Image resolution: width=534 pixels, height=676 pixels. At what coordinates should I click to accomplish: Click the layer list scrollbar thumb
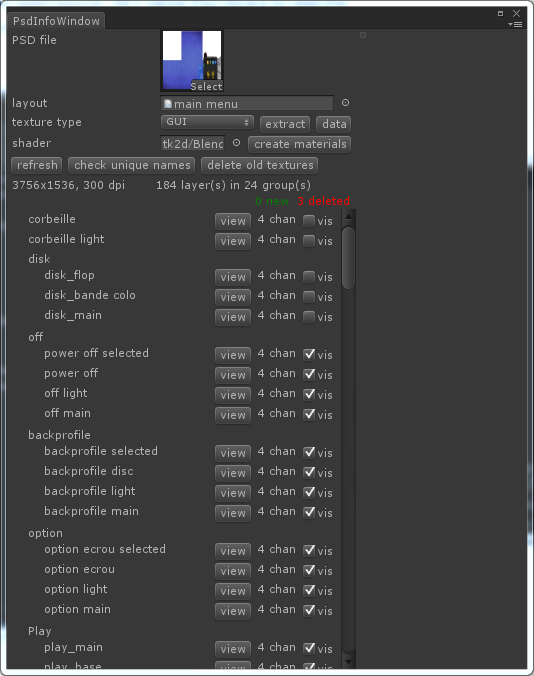pos(348,258)
